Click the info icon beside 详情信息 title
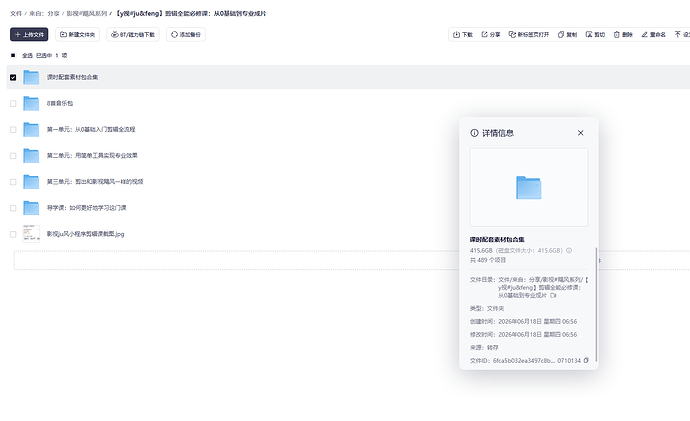The image size is (690, 421). point(474,133)
